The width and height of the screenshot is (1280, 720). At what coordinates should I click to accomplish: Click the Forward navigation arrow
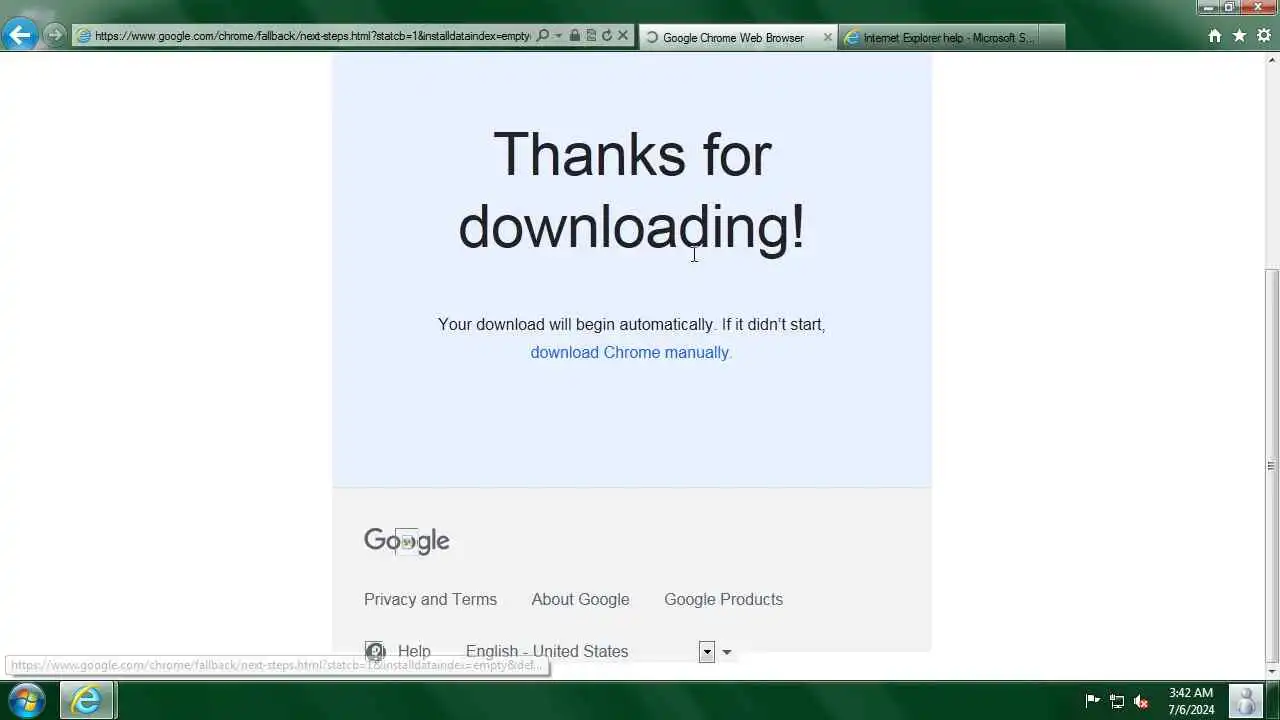click(x=54, y=35)
